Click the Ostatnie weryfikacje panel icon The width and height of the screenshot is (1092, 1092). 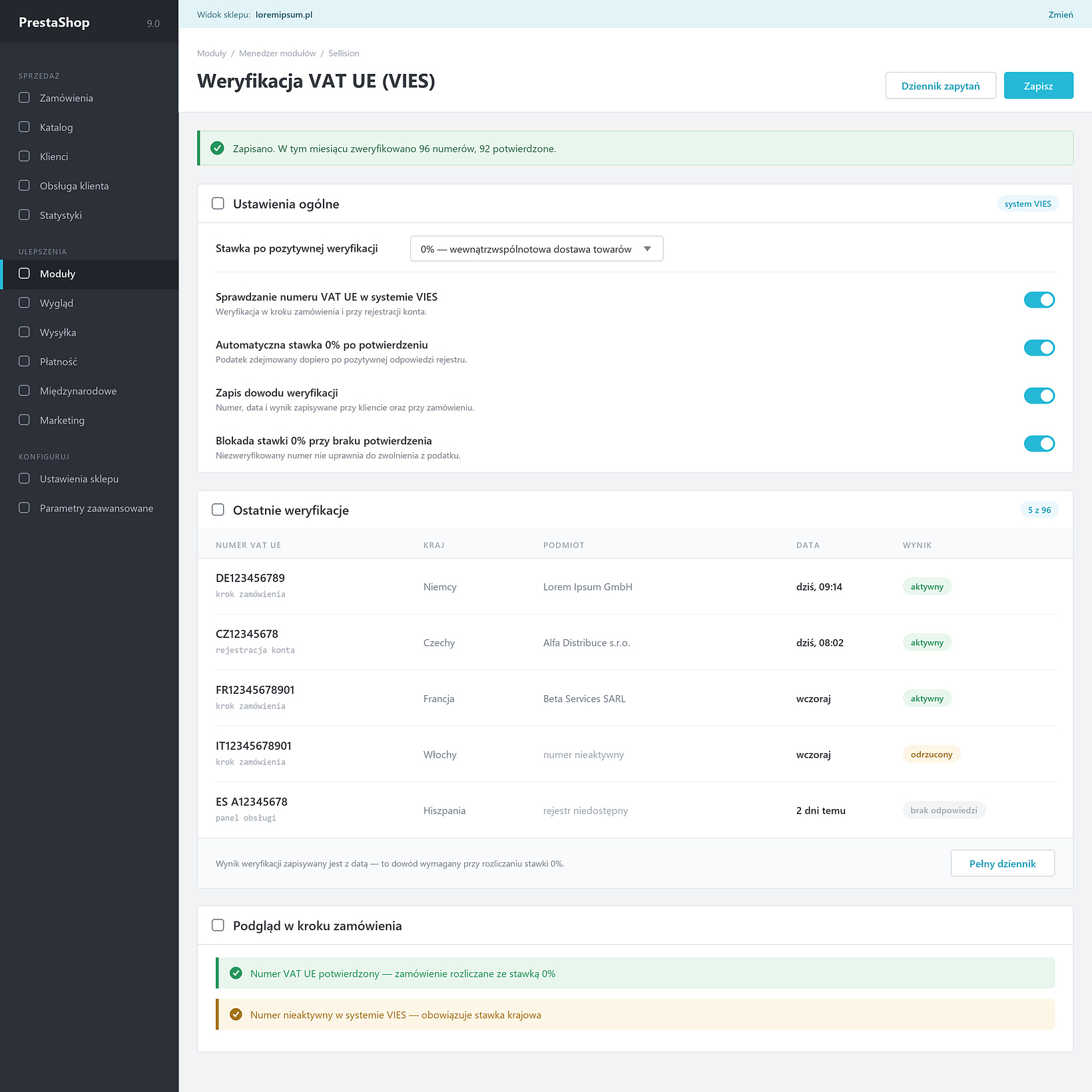[218, 510]
